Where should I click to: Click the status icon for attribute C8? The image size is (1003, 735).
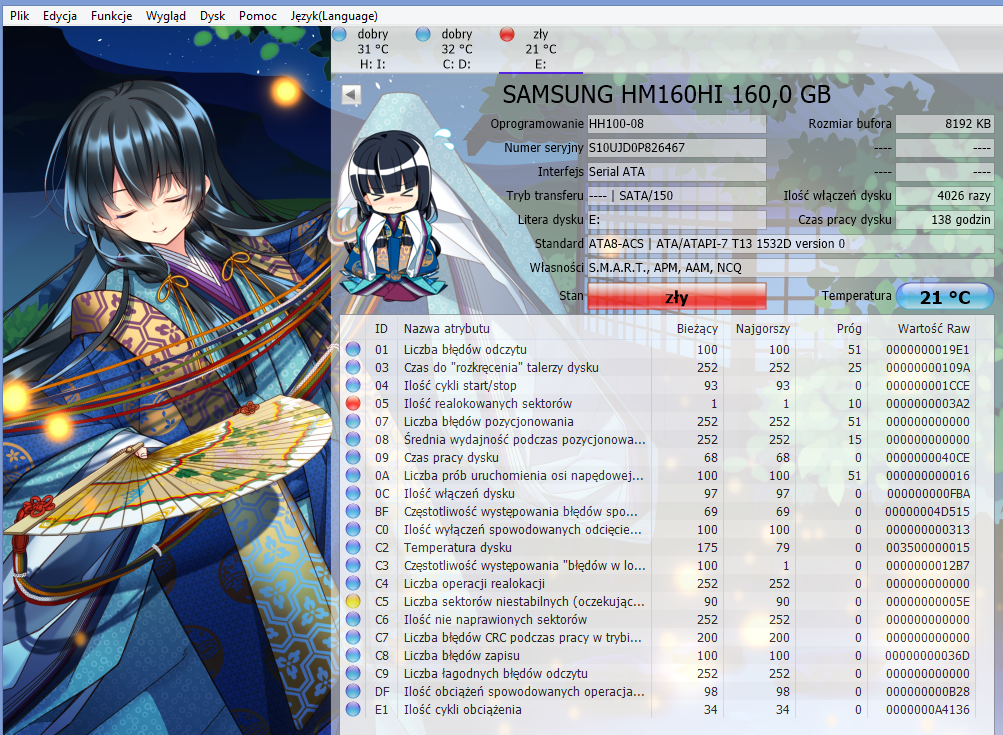(x=353, y=656)
